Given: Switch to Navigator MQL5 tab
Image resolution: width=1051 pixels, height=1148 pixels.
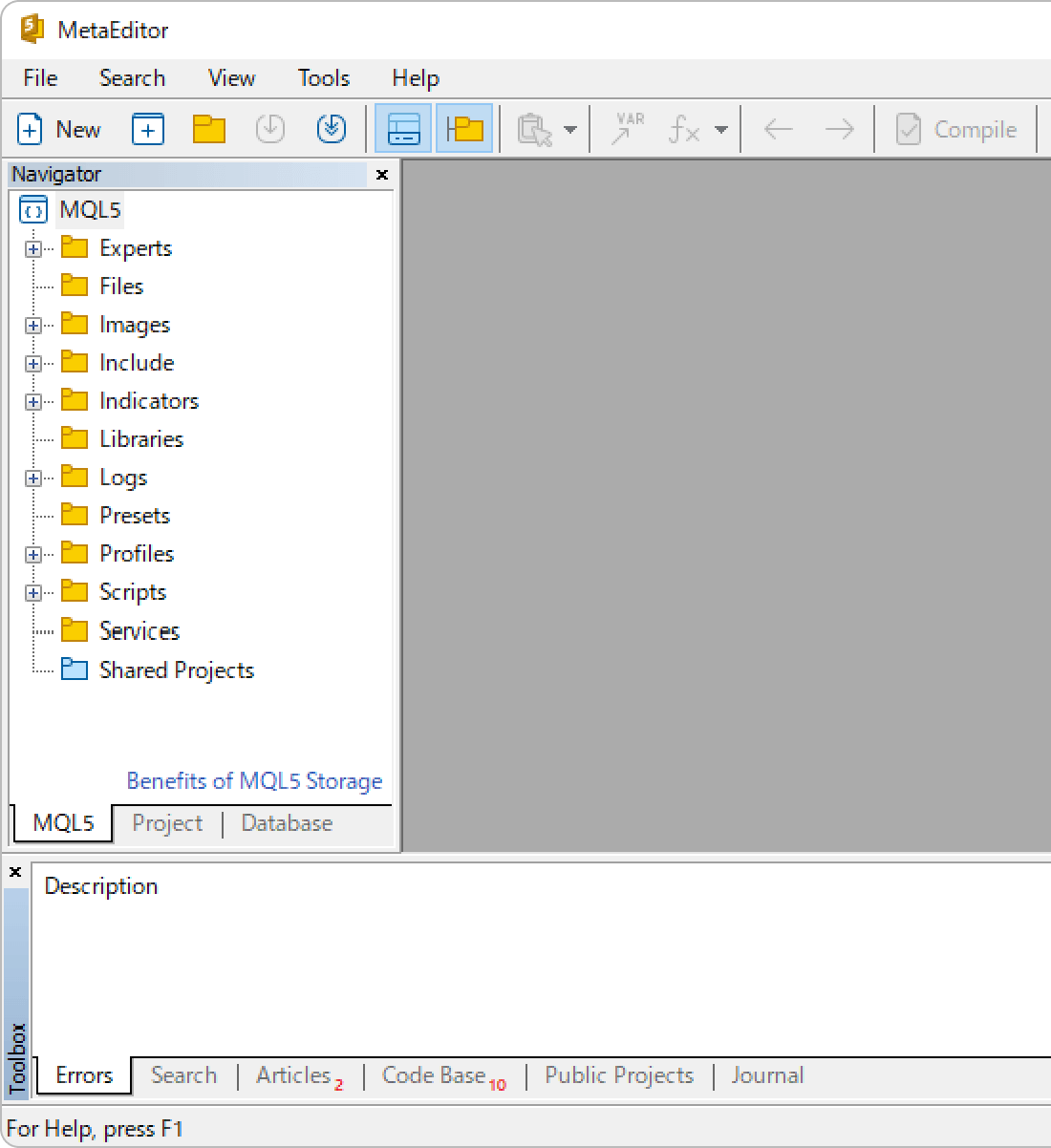Looking at the screenshot, I should (x=63, y=823).
